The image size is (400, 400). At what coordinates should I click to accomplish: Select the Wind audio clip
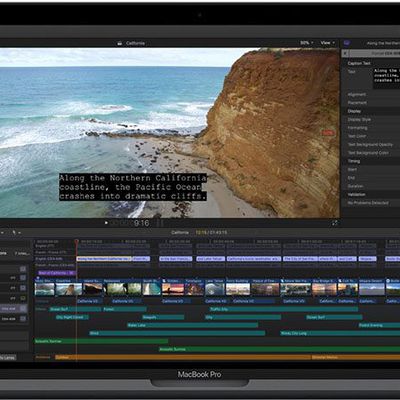pos(177,333)
